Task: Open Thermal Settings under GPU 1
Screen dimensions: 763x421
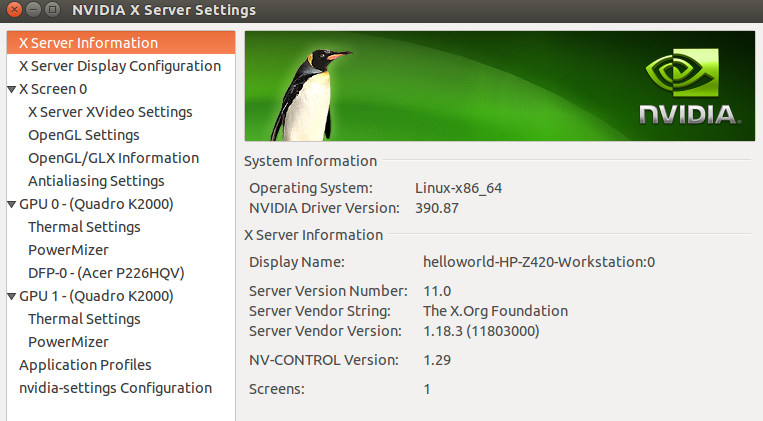Action: point(84,319)
